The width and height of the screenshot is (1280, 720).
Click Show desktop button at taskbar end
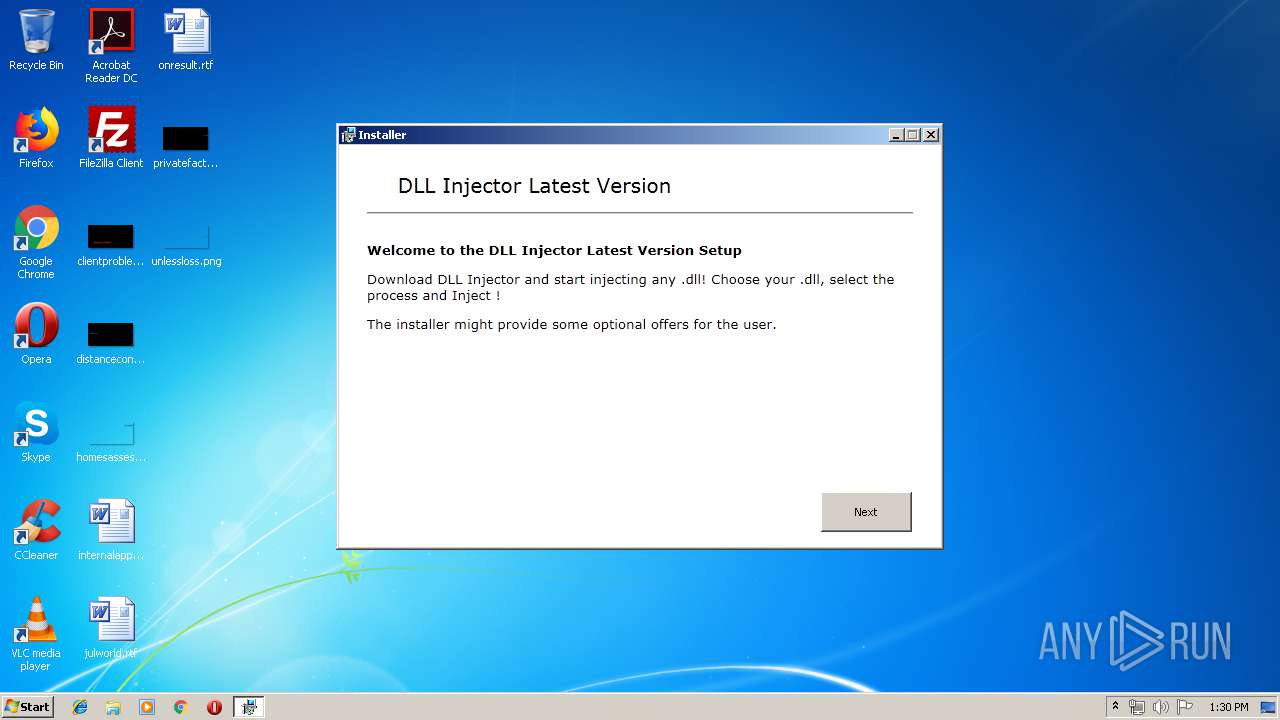(x=1268, y=707)
